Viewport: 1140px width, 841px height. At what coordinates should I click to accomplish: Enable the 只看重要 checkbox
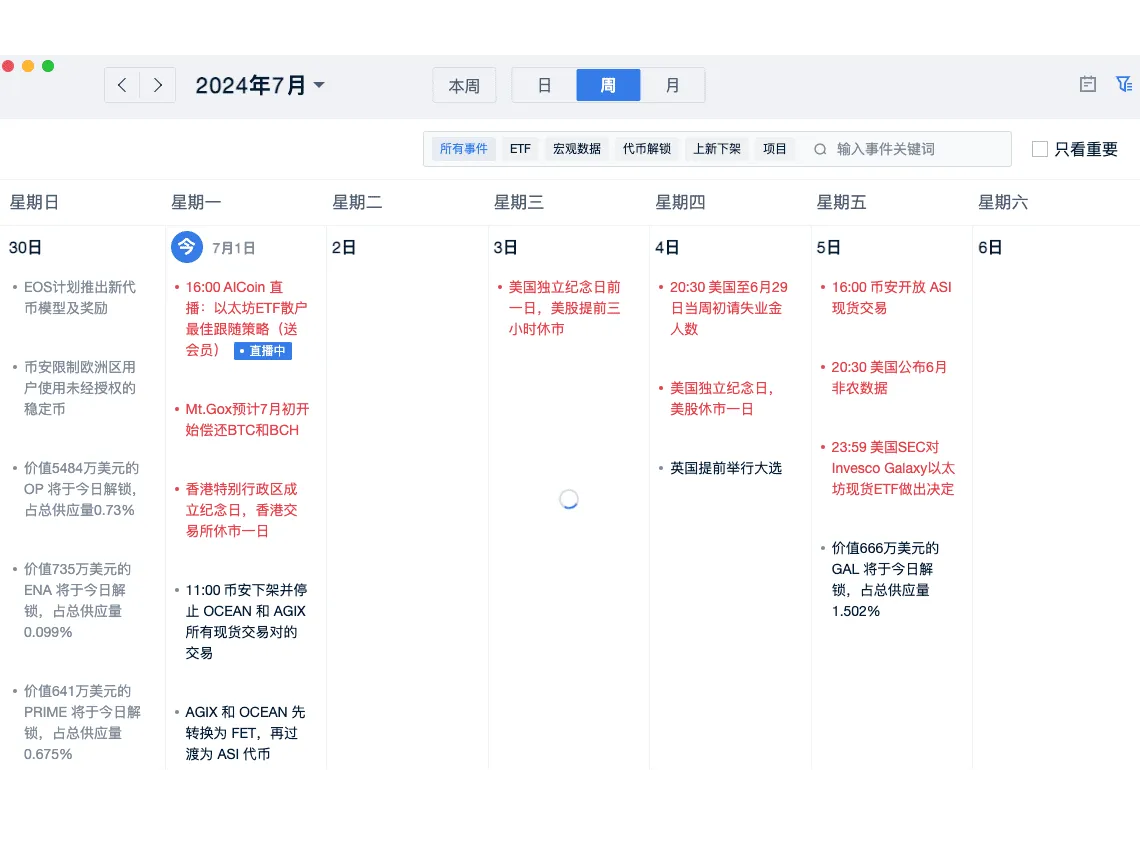(1040, 149)
